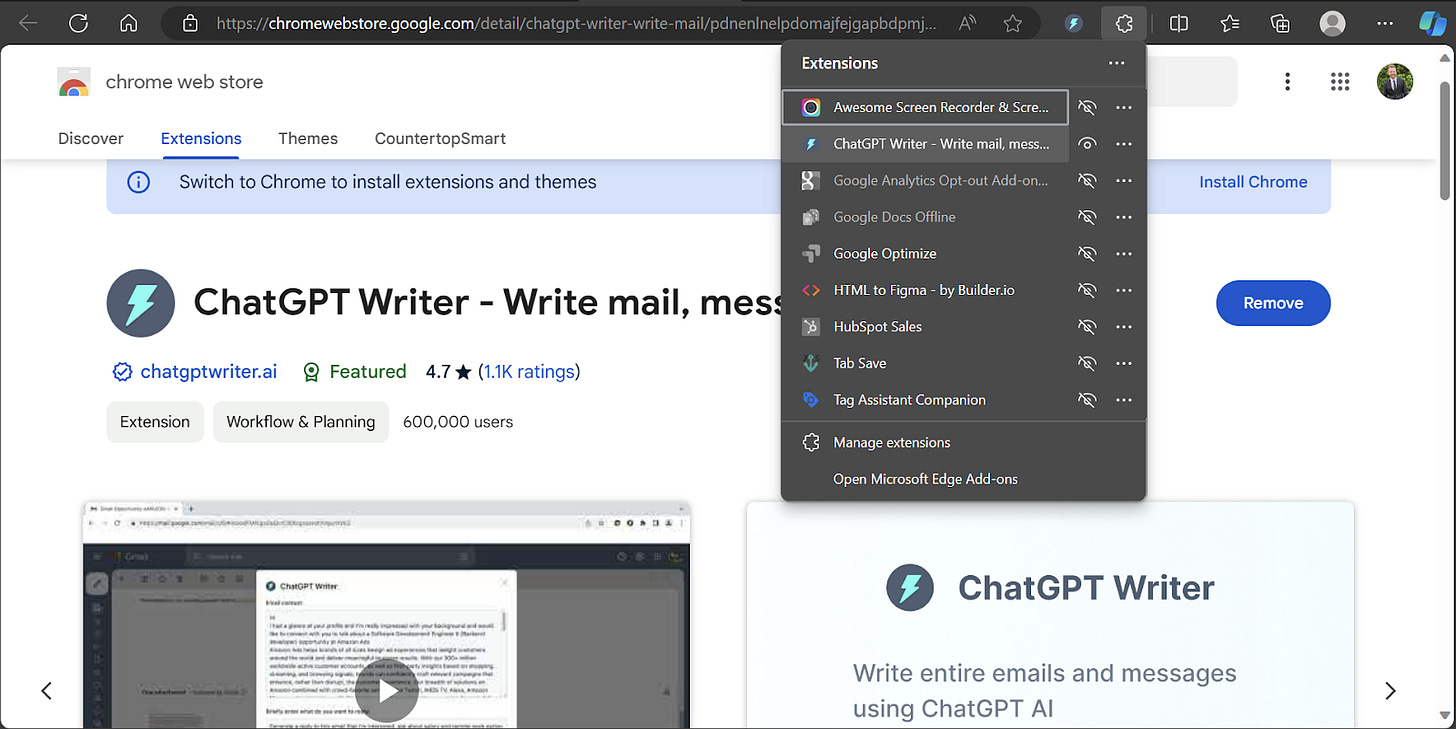Click the Extension category chip
Screen dimensions: 1456x729
[155, 422]
